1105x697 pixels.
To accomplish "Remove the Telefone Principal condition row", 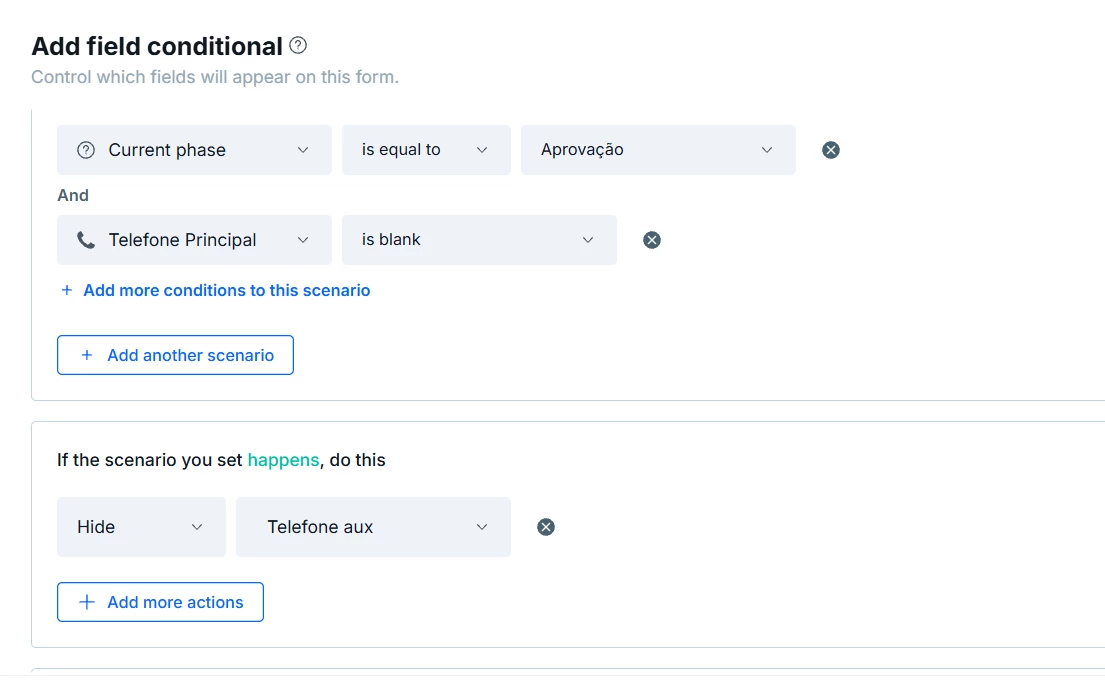I will [652, 240].
